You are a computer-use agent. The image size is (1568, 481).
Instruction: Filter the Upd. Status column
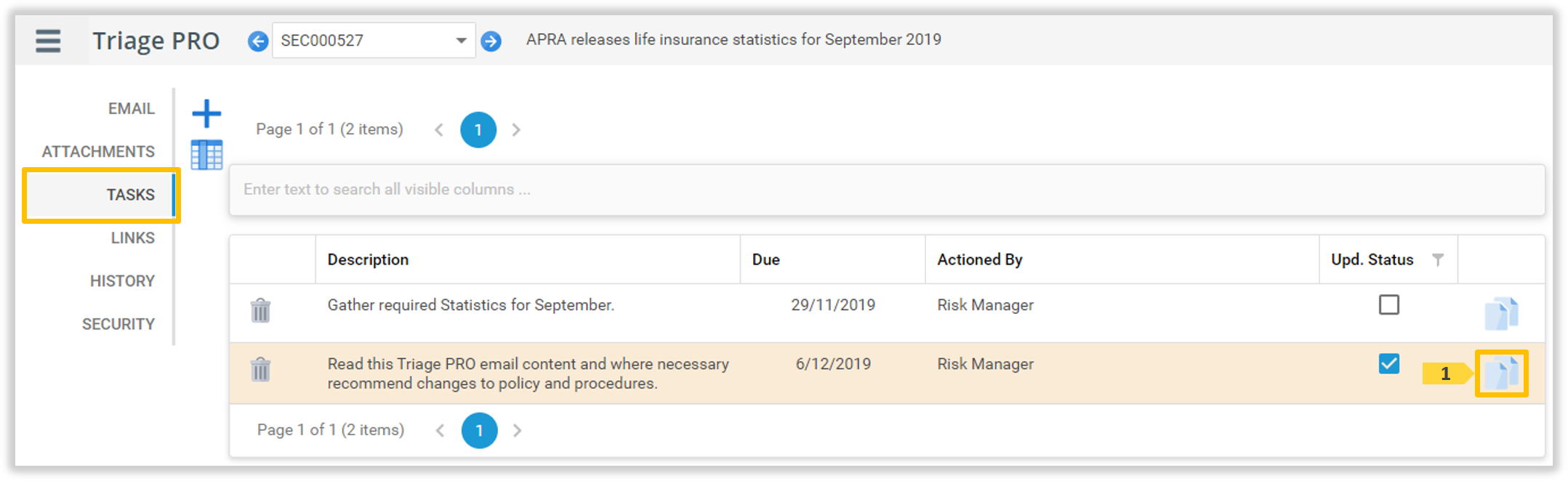1437,259
